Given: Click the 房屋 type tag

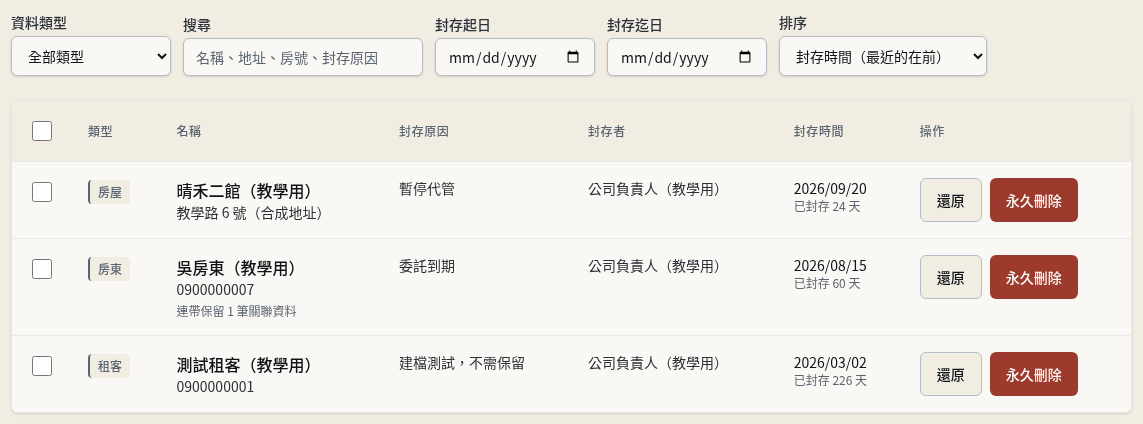Looking at the screenshot, I should click(109, 192).
